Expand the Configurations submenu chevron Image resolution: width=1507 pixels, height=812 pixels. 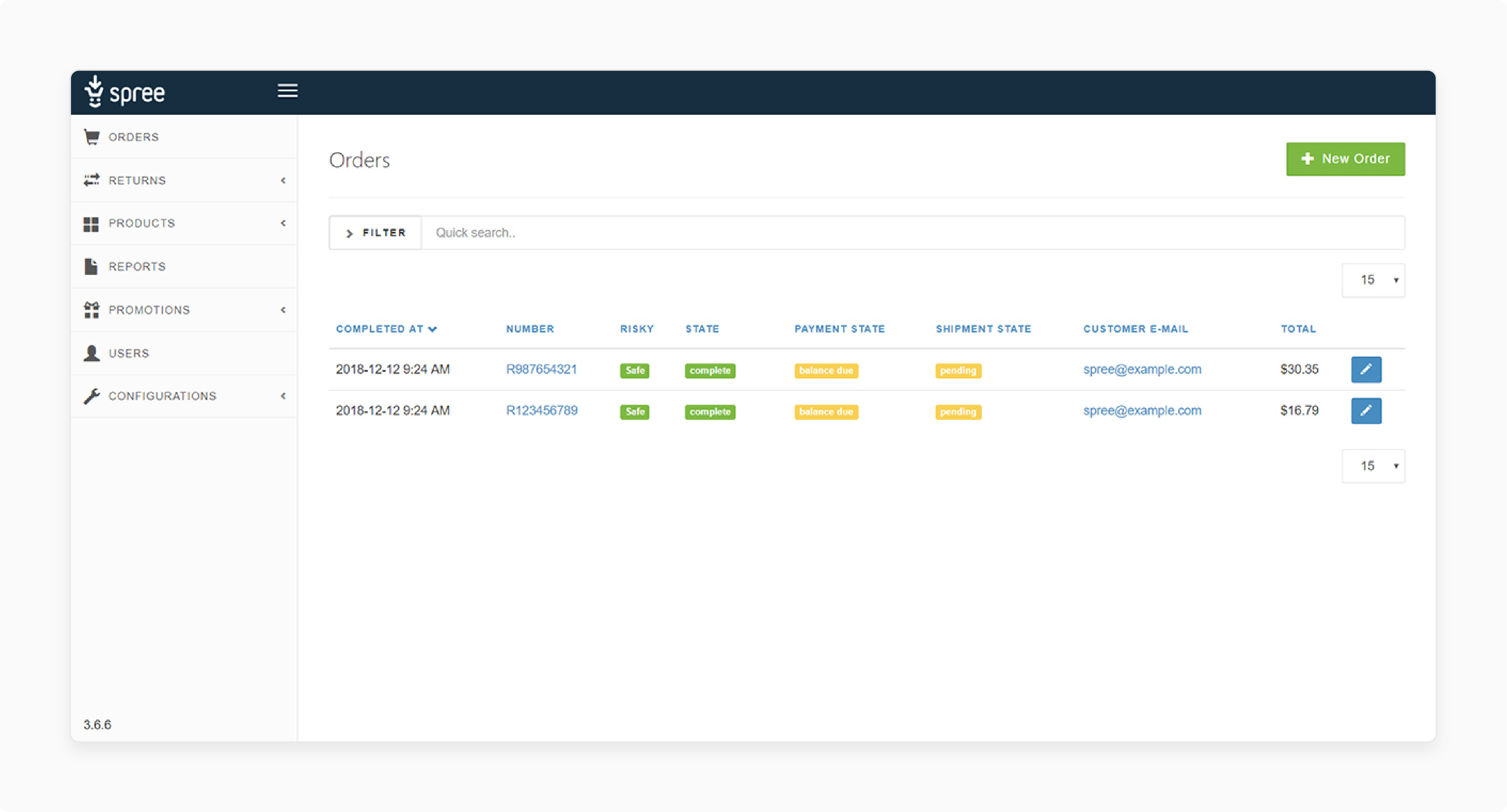pos(283,396)
